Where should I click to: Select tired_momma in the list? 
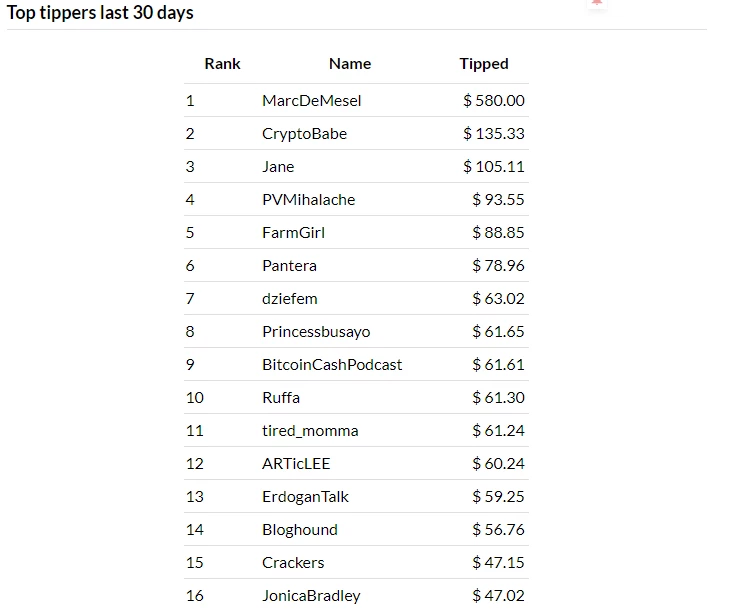310,431
